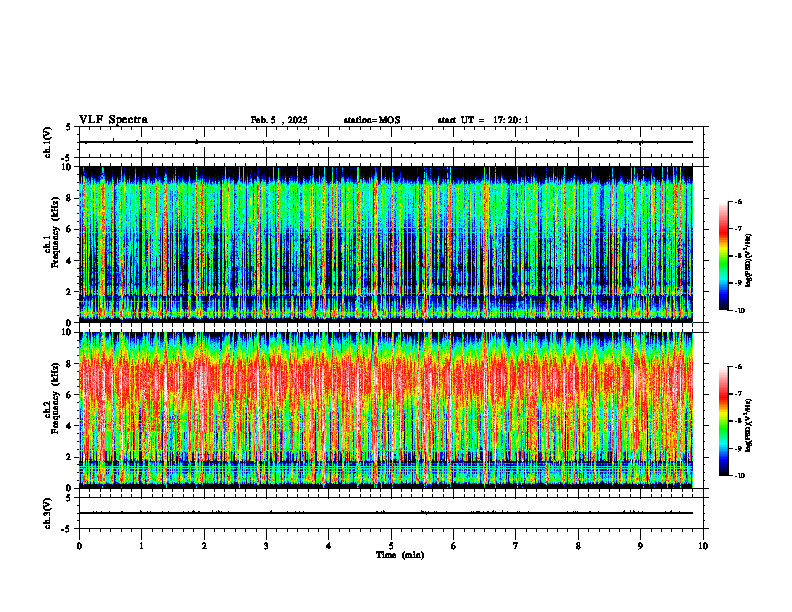Click the ch.3(V) waveform strip at bottom
The height and width of the screenshot is (612, 792).
coord(393,513)
